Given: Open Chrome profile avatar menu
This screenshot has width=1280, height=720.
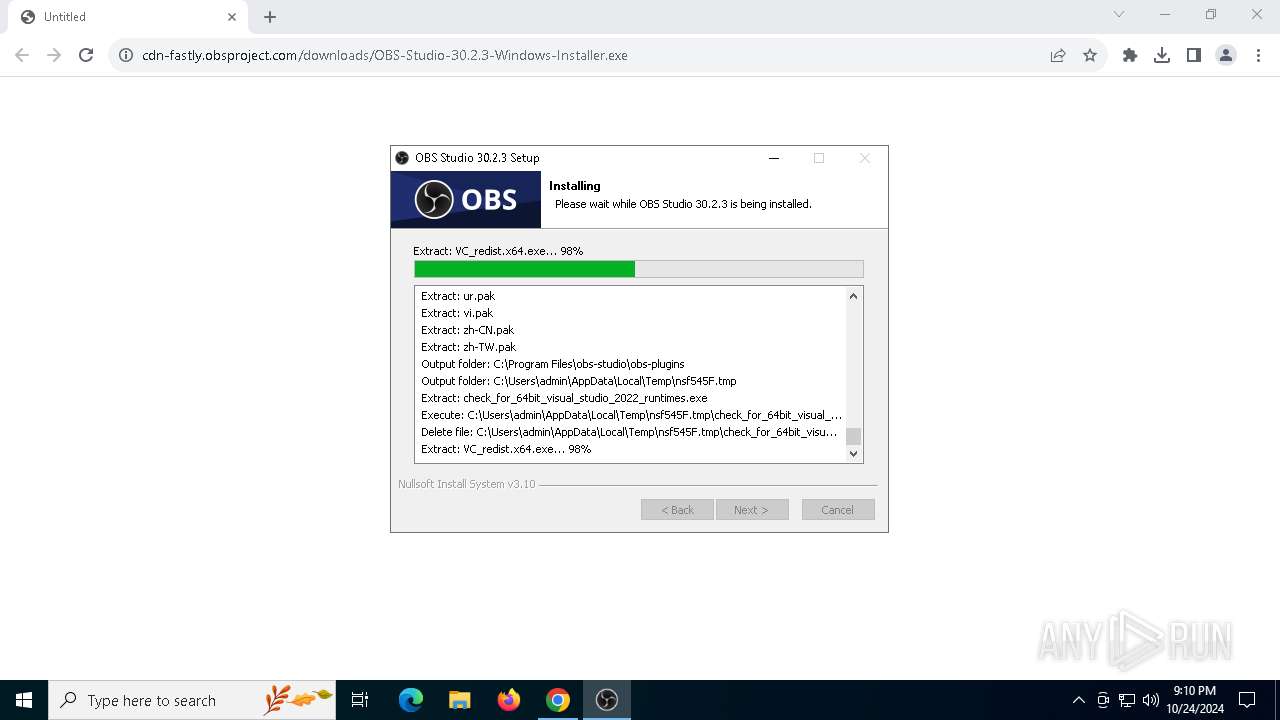Looking at the screenshot, I should tap(1226, 55).
